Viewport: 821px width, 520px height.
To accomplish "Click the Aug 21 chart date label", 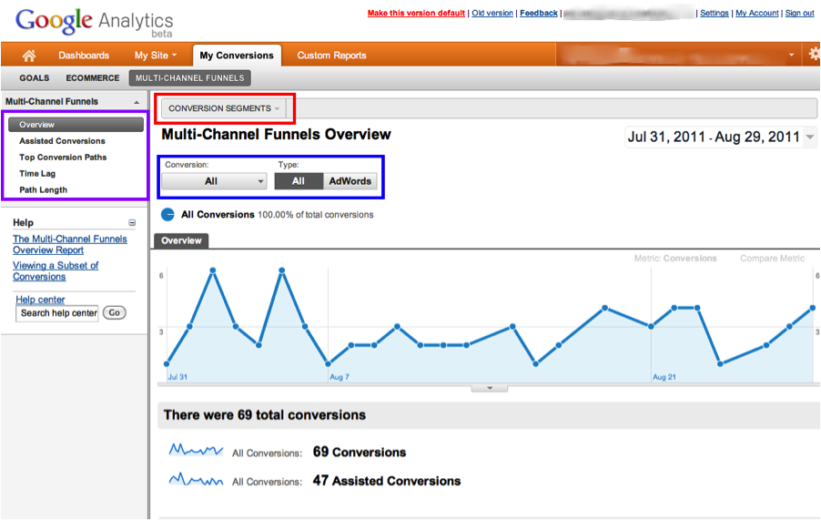I will 664,377.
